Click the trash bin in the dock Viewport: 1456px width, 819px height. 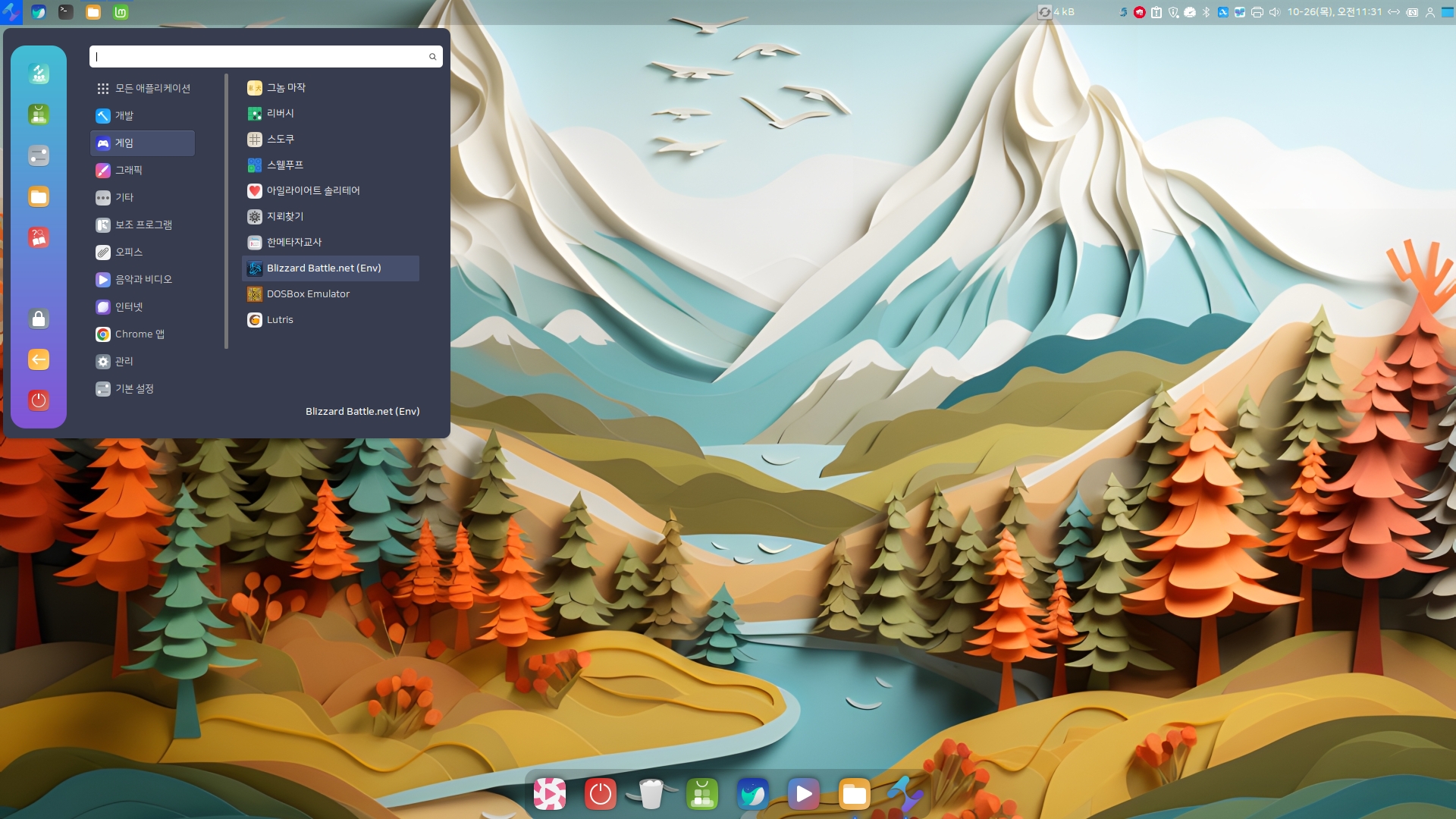(x=651, y=795)
